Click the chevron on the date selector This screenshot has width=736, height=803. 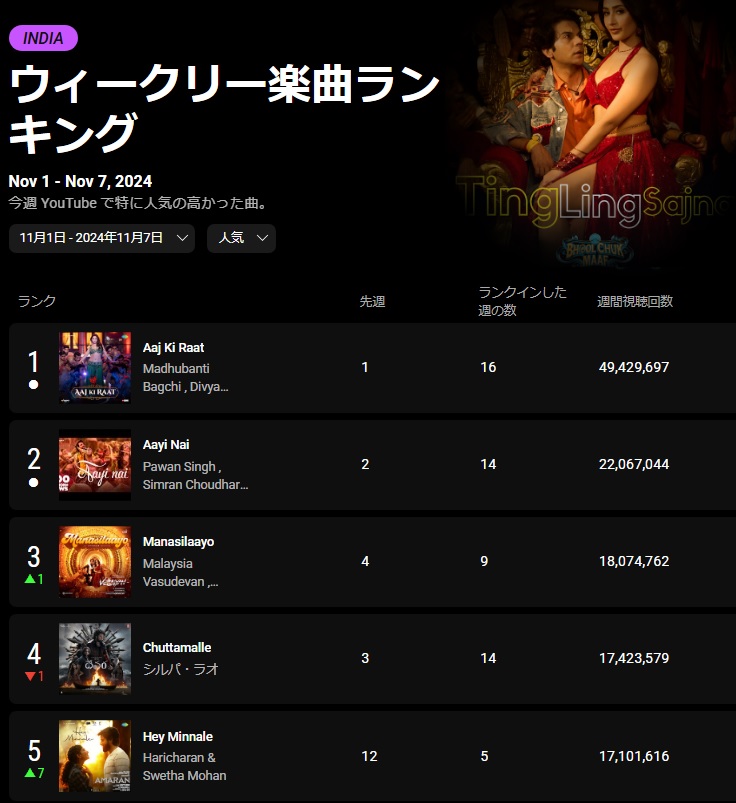[182, 238]
